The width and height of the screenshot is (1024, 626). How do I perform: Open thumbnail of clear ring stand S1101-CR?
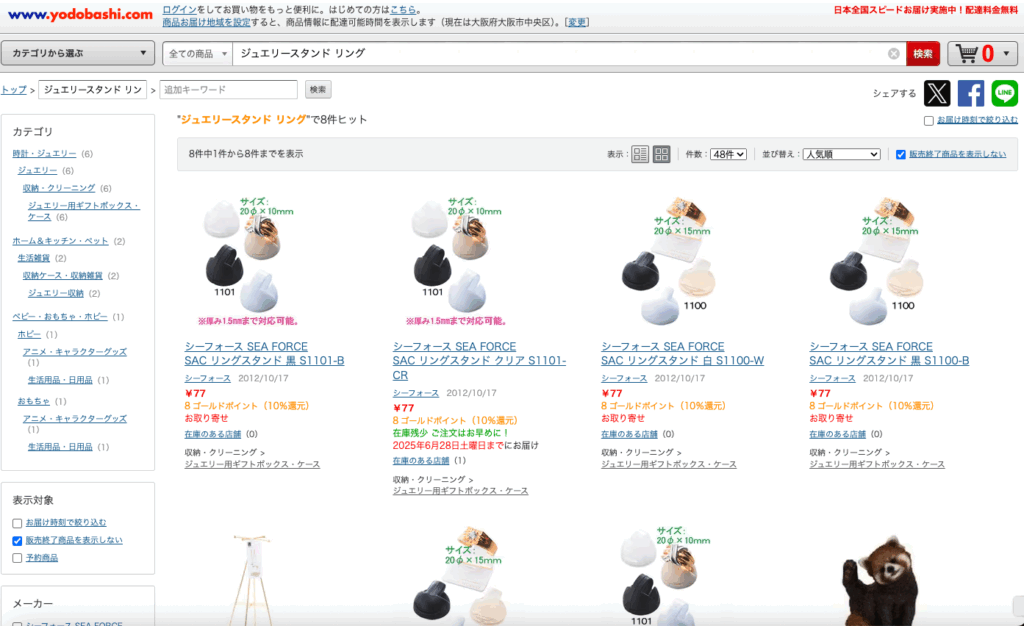coord(456,260)
